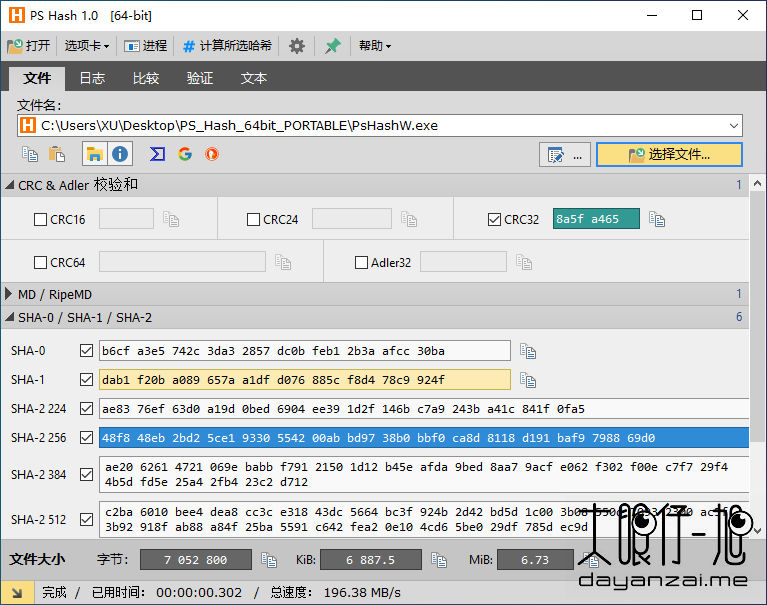767x605 pixels.
Task: Expand the file name path dropdown arrow
Action: pyautogui.click(x=733, y=126)
